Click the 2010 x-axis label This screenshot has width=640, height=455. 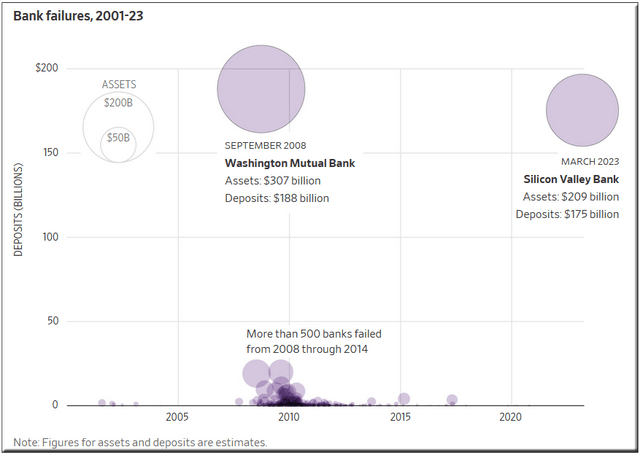pos(289,417)
